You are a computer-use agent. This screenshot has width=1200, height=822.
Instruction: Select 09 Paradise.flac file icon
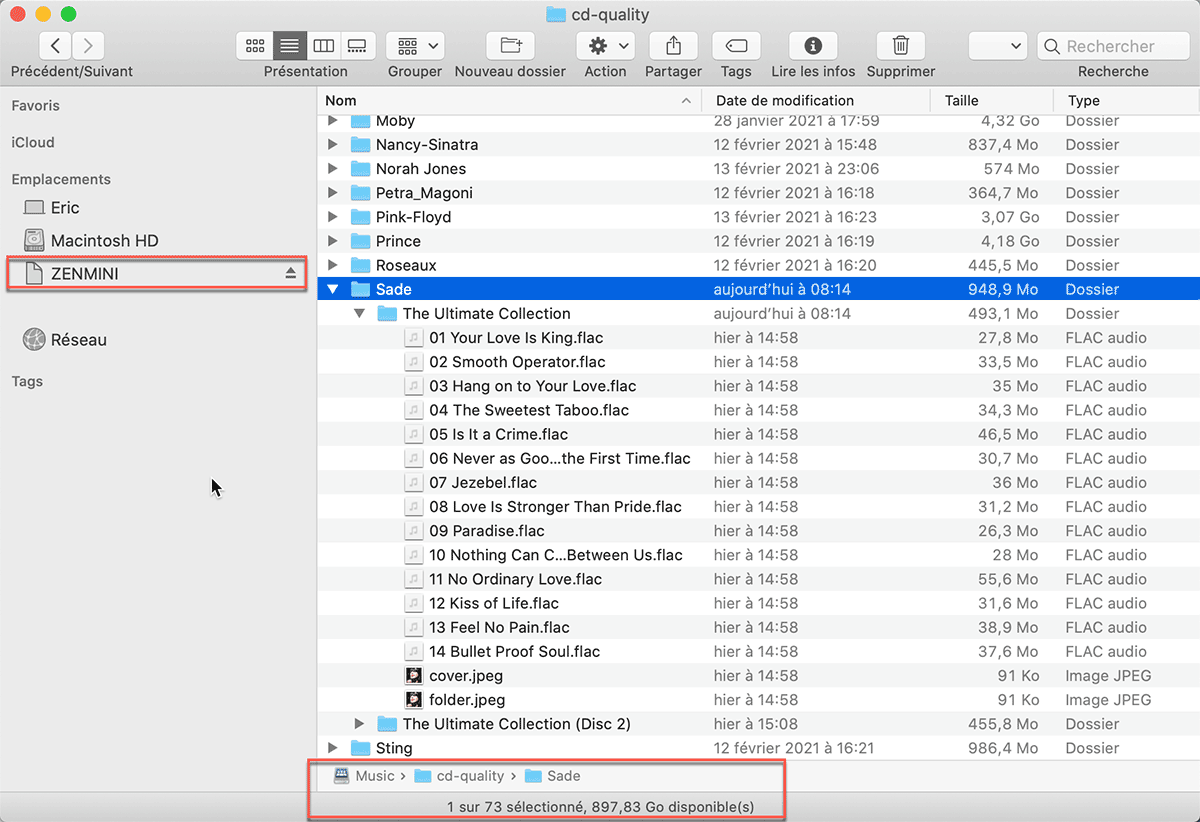[414, 531]
